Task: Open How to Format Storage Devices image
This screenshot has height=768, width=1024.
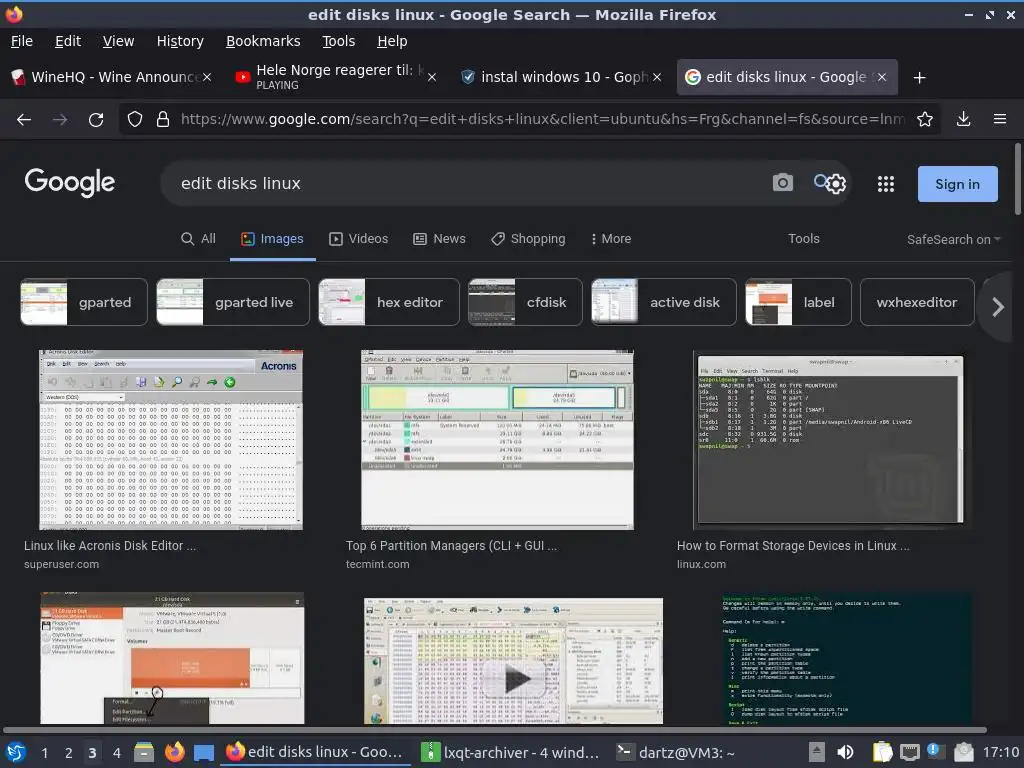Action: [x=830, y=440]
